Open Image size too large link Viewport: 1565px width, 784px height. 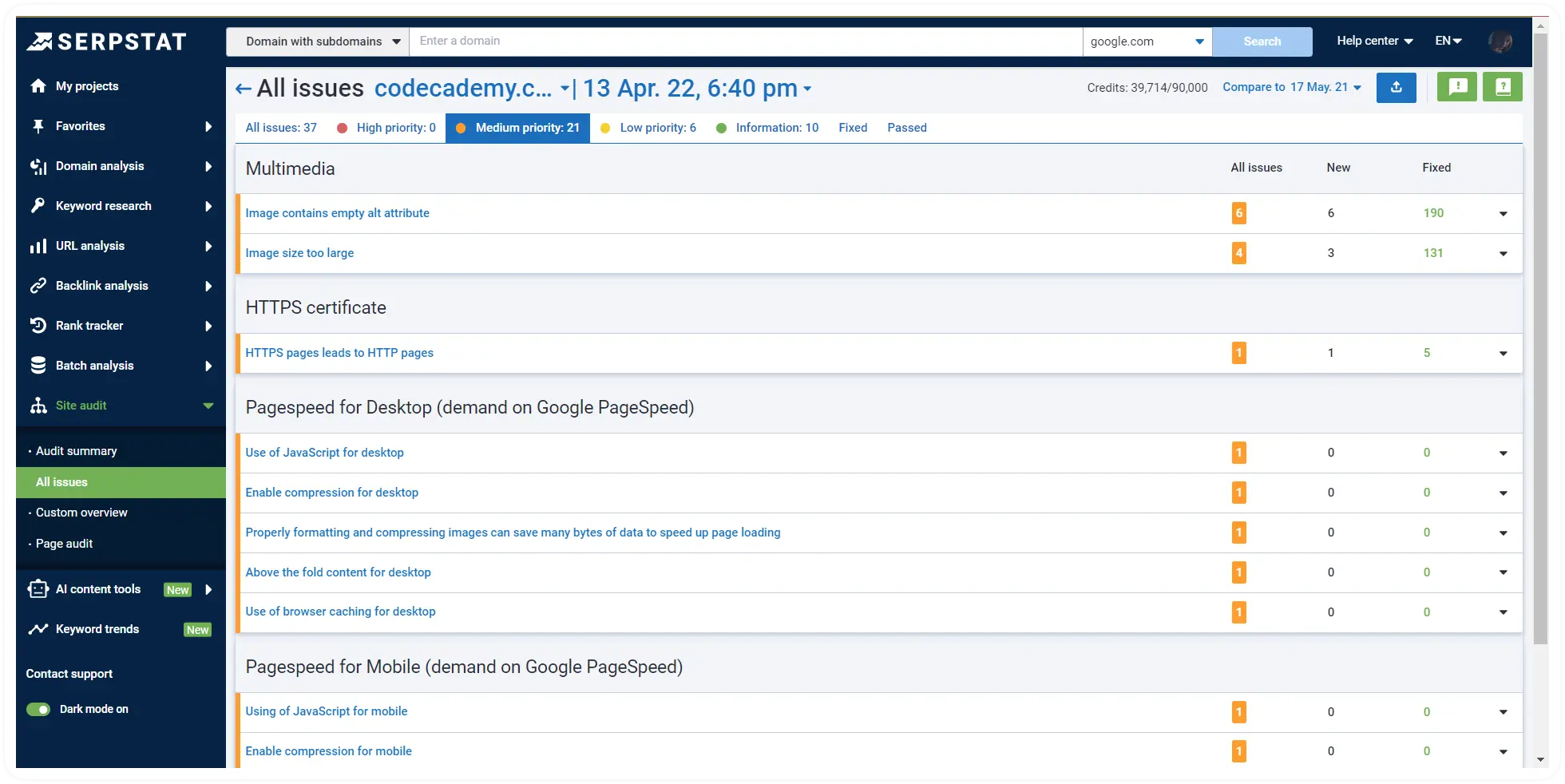(x=299, y=253)
